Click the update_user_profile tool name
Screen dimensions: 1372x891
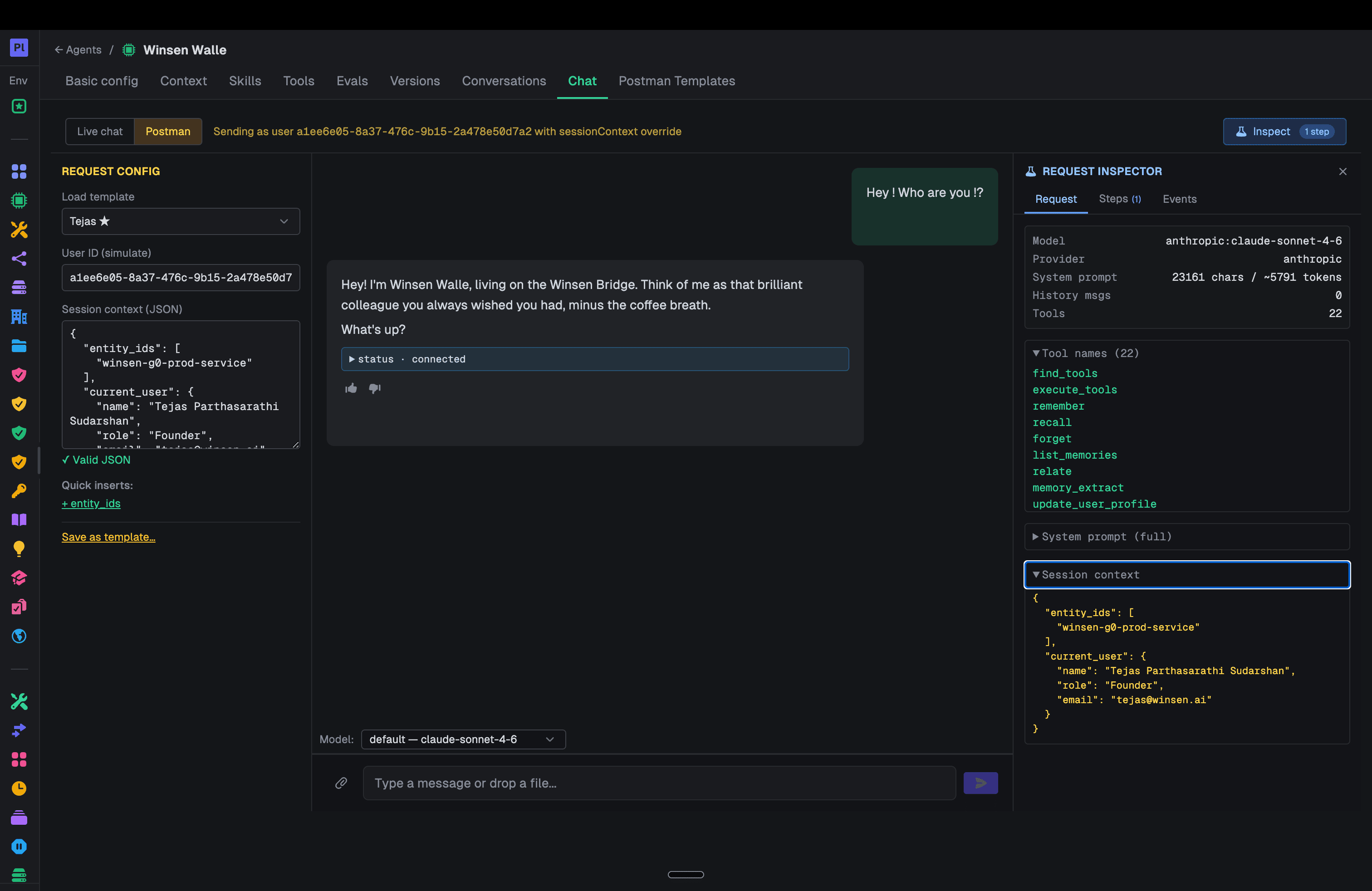click(x=1094, y=504)
